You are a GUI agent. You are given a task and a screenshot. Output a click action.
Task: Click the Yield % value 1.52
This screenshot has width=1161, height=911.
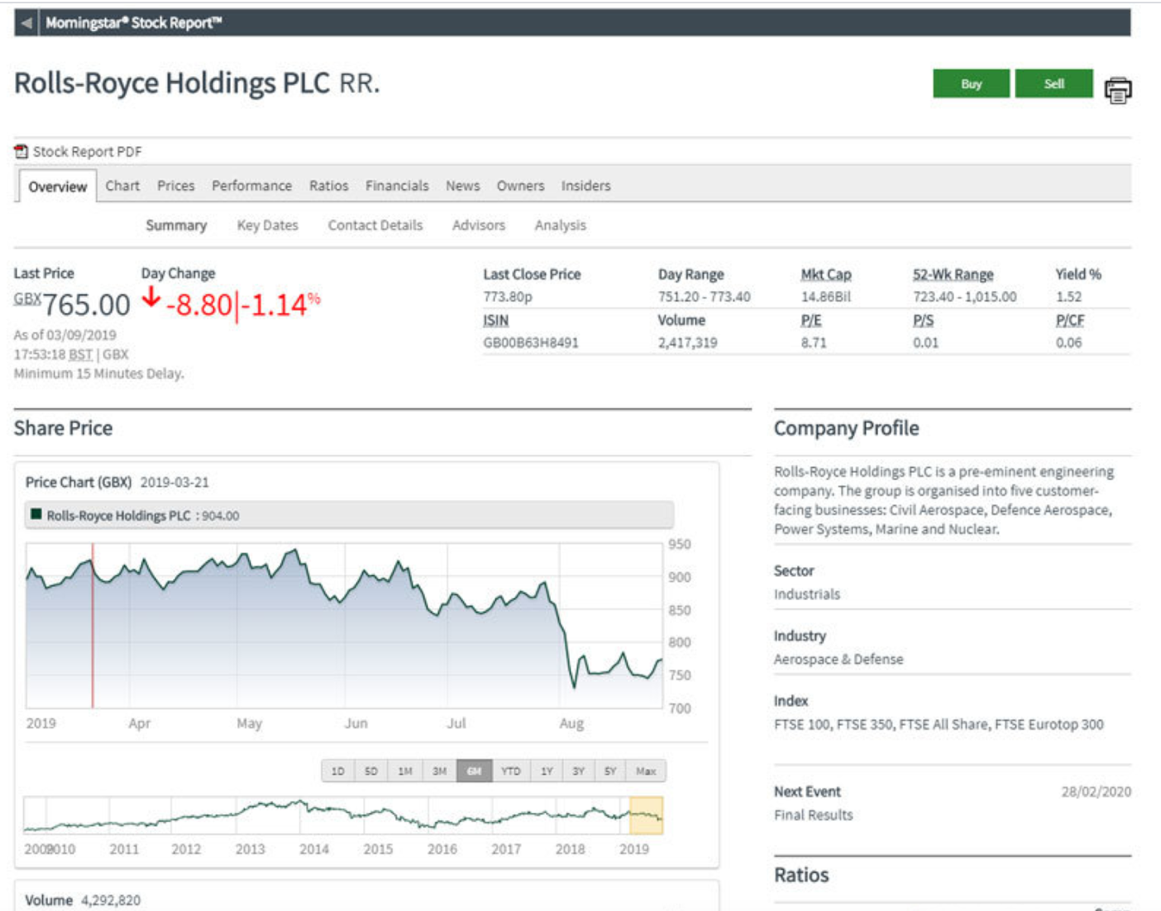1068,297
